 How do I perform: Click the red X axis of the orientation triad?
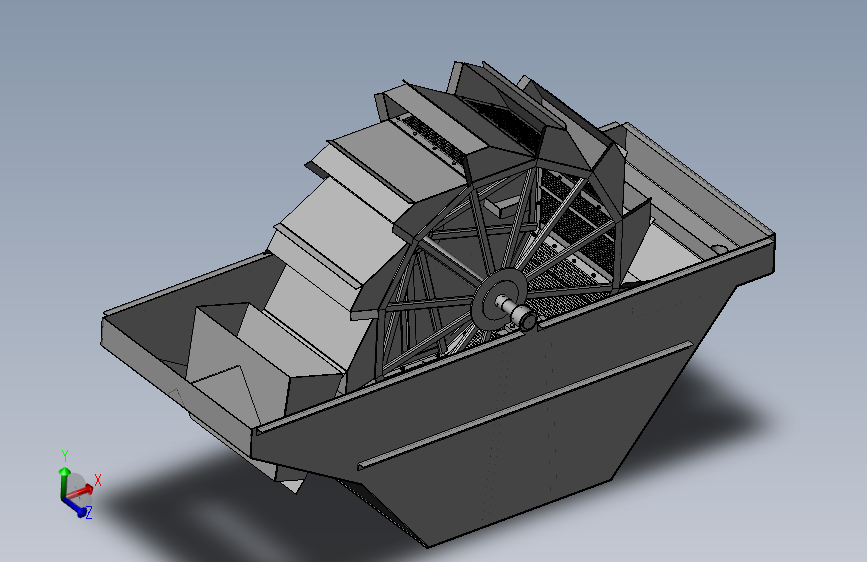[81, 491]
